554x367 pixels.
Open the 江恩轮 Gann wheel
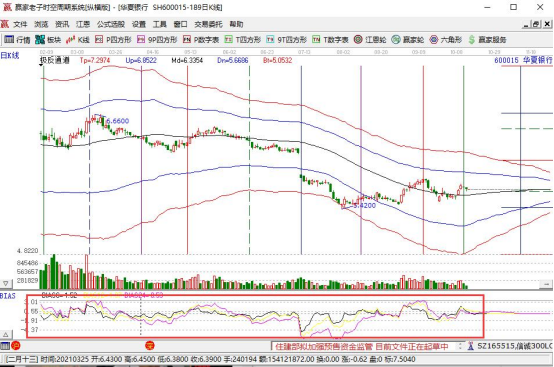[370, 40]
